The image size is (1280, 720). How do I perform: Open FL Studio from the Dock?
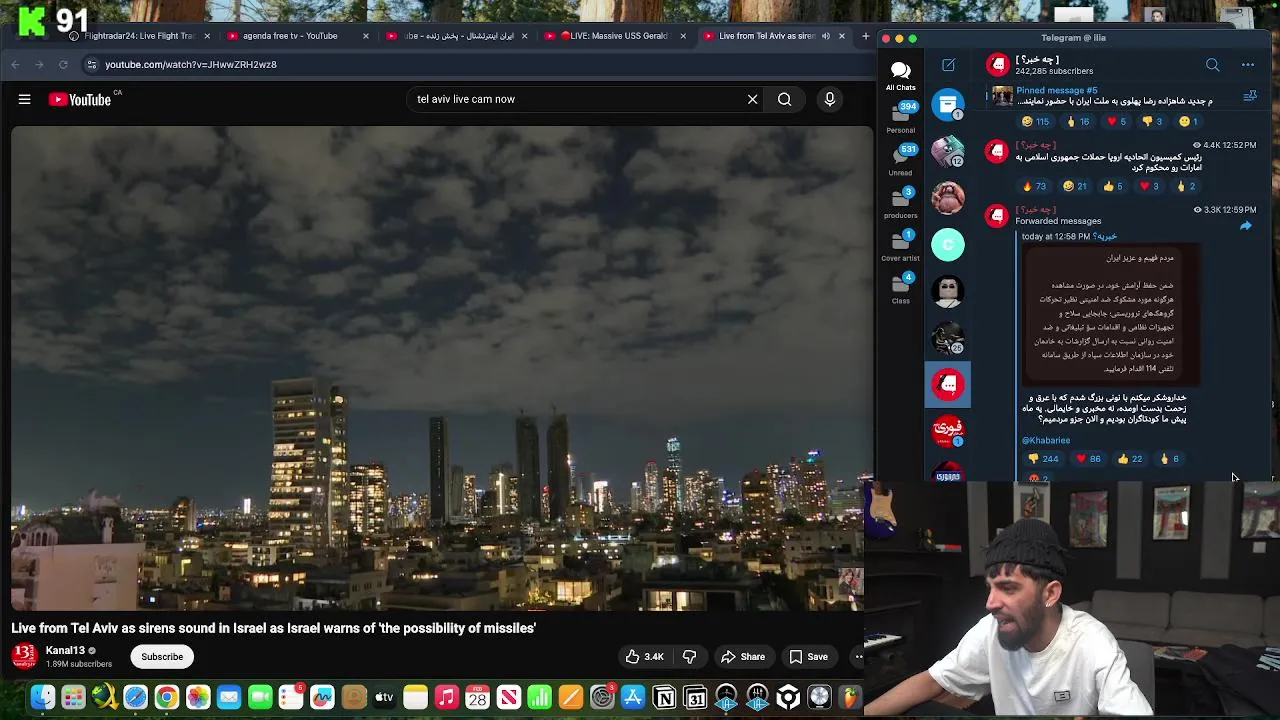(x=851, y=697)
